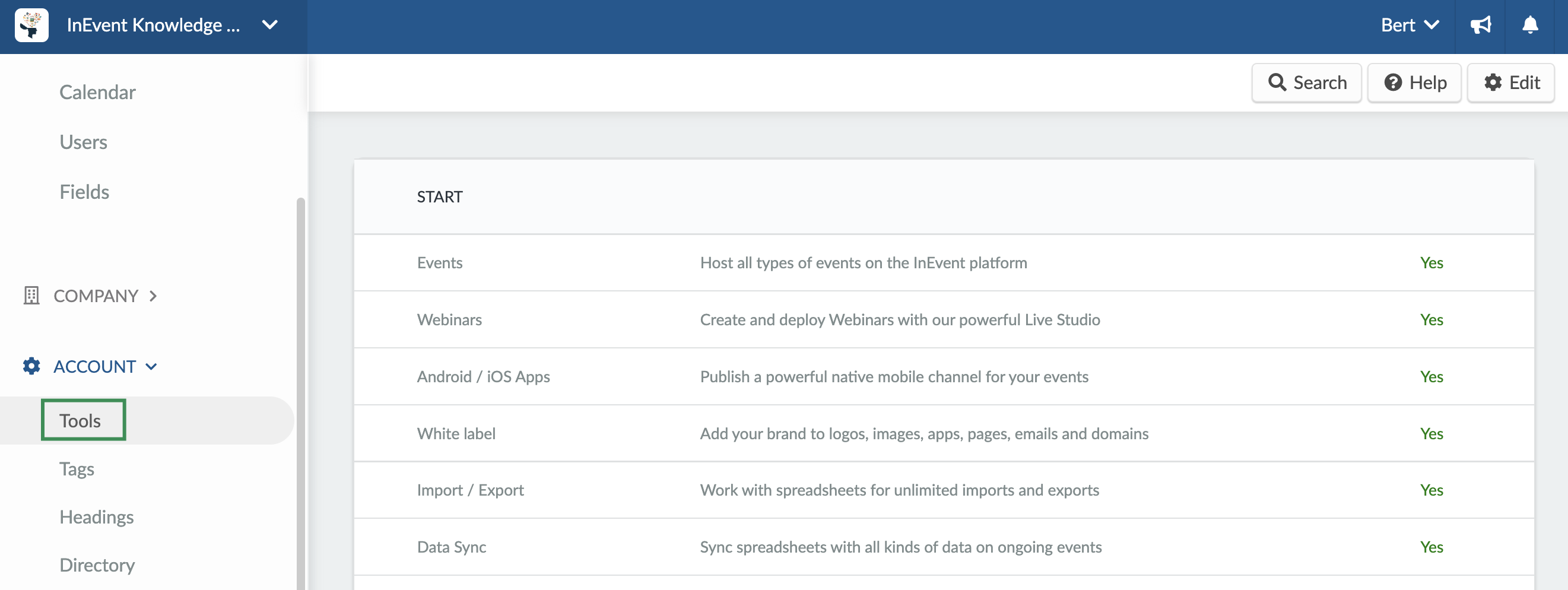Click the Company building icon
This screenshot has width=1568, height=590.
(x=31, y=296)
